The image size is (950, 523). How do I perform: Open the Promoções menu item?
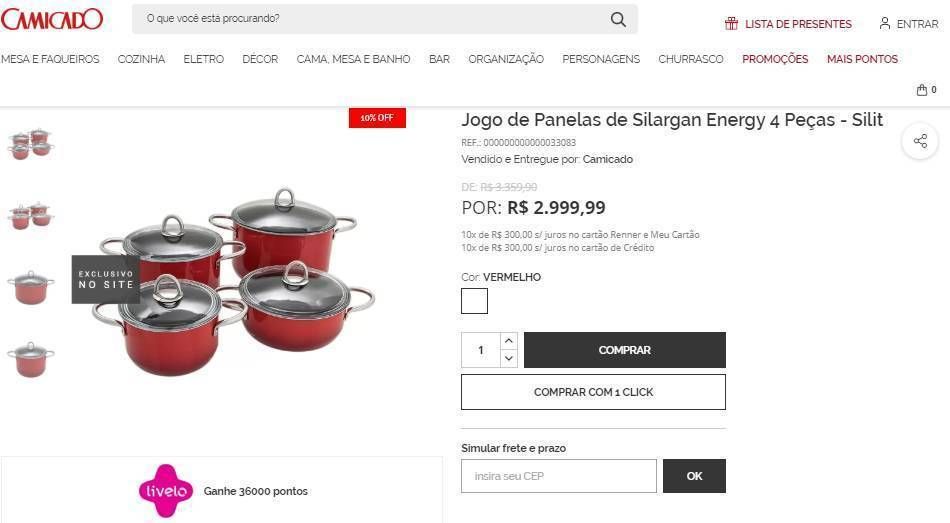point(775,59)
